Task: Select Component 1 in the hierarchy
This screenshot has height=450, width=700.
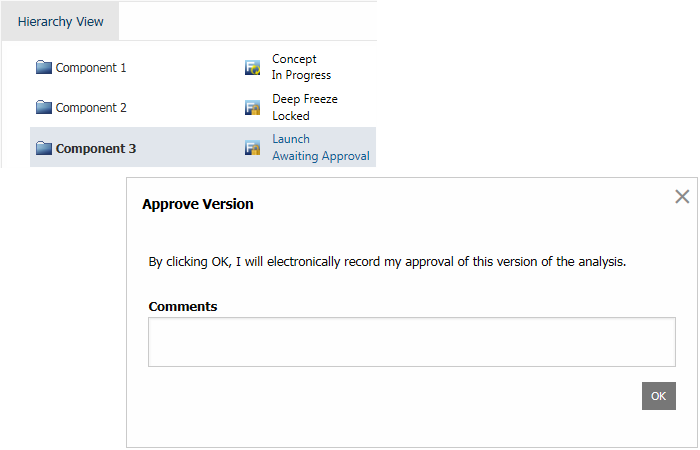Action: (x=91, y=68)
